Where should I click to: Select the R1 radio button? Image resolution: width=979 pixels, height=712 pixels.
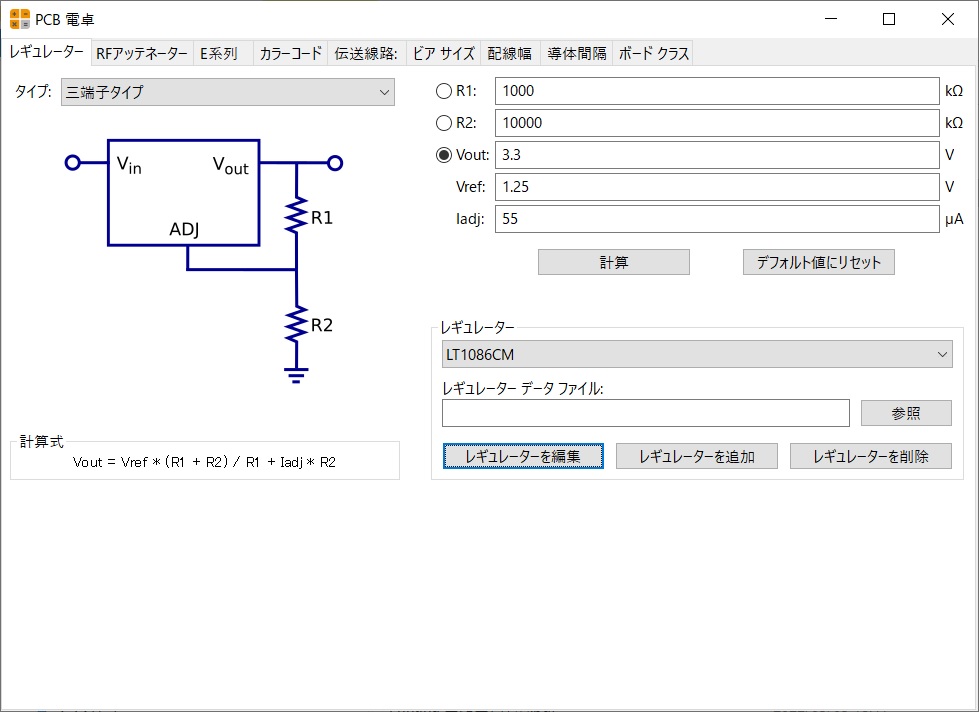(x=444, y=91)
